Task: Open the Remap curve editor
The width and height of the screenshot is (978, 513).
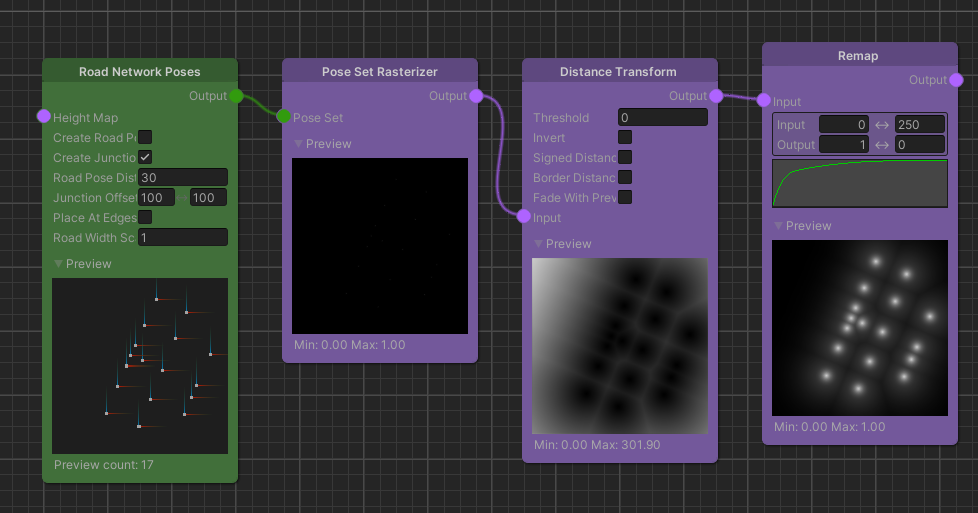Action: pos(859,183)
